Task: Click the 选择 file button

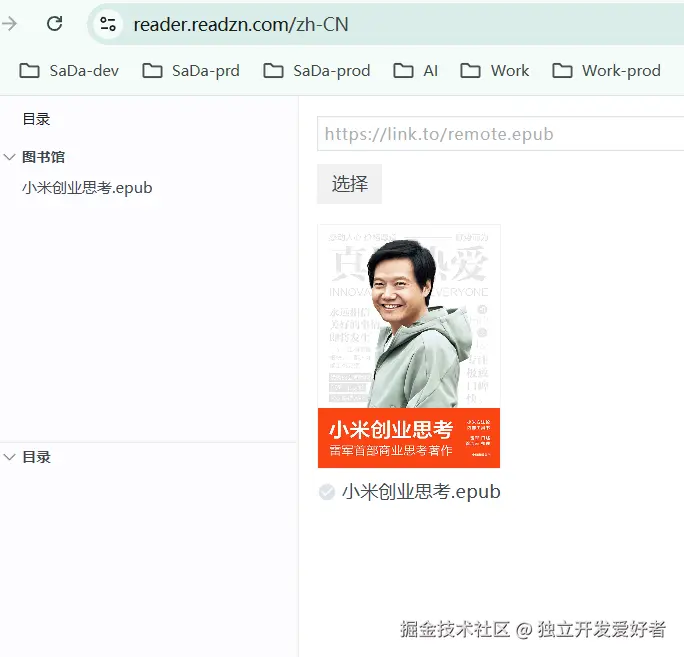Action: click(349, 184)
